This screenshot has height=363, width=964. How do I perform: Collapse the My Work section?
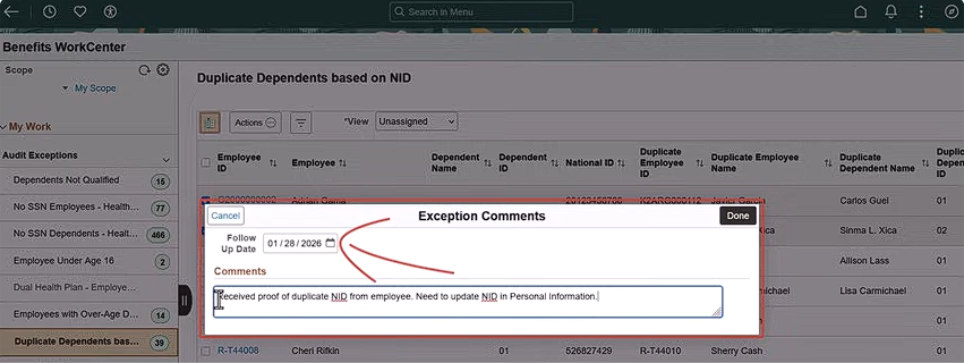point(4,127)
